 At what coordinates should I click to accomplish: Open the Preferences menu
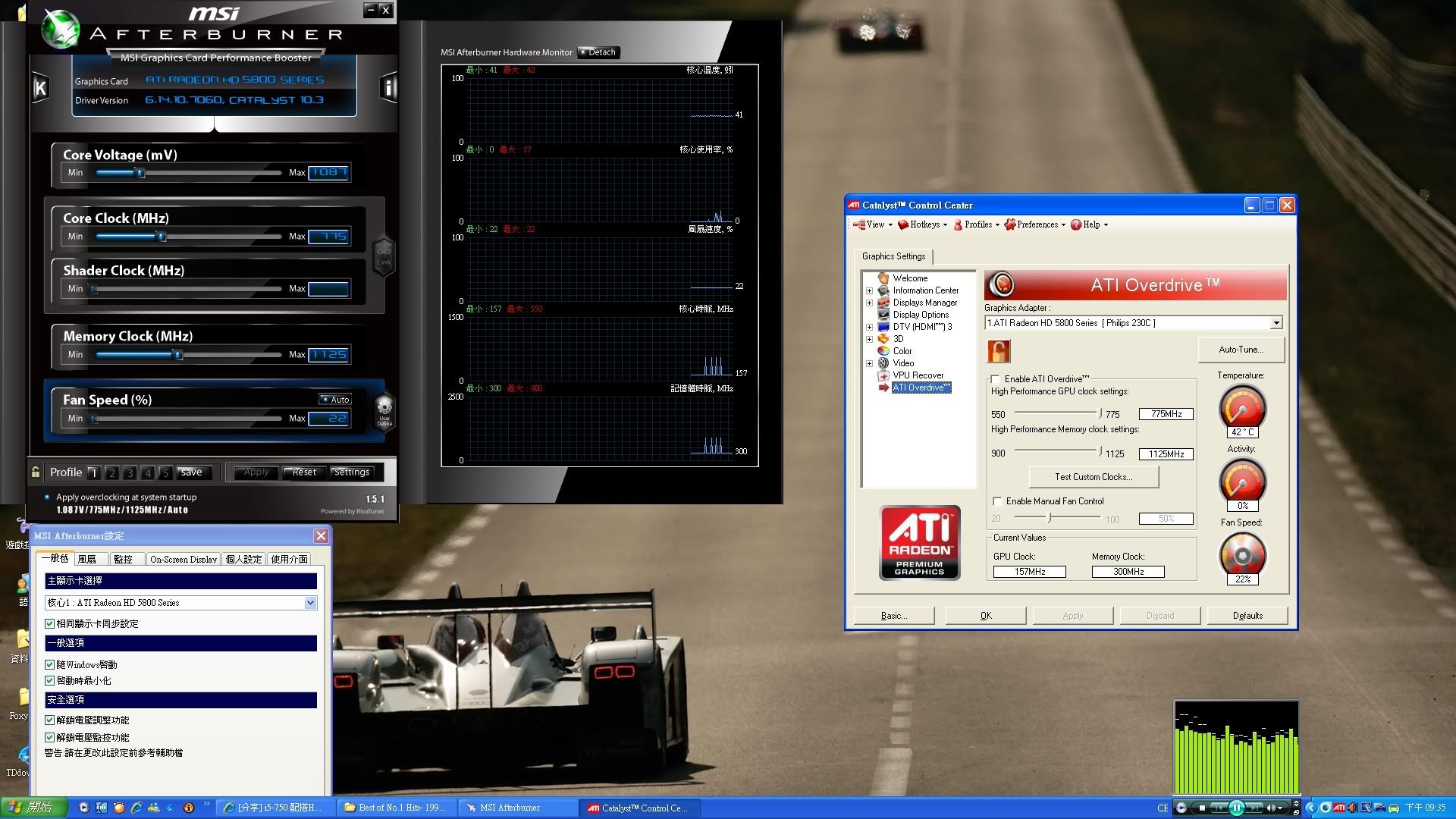[1035, 224]
